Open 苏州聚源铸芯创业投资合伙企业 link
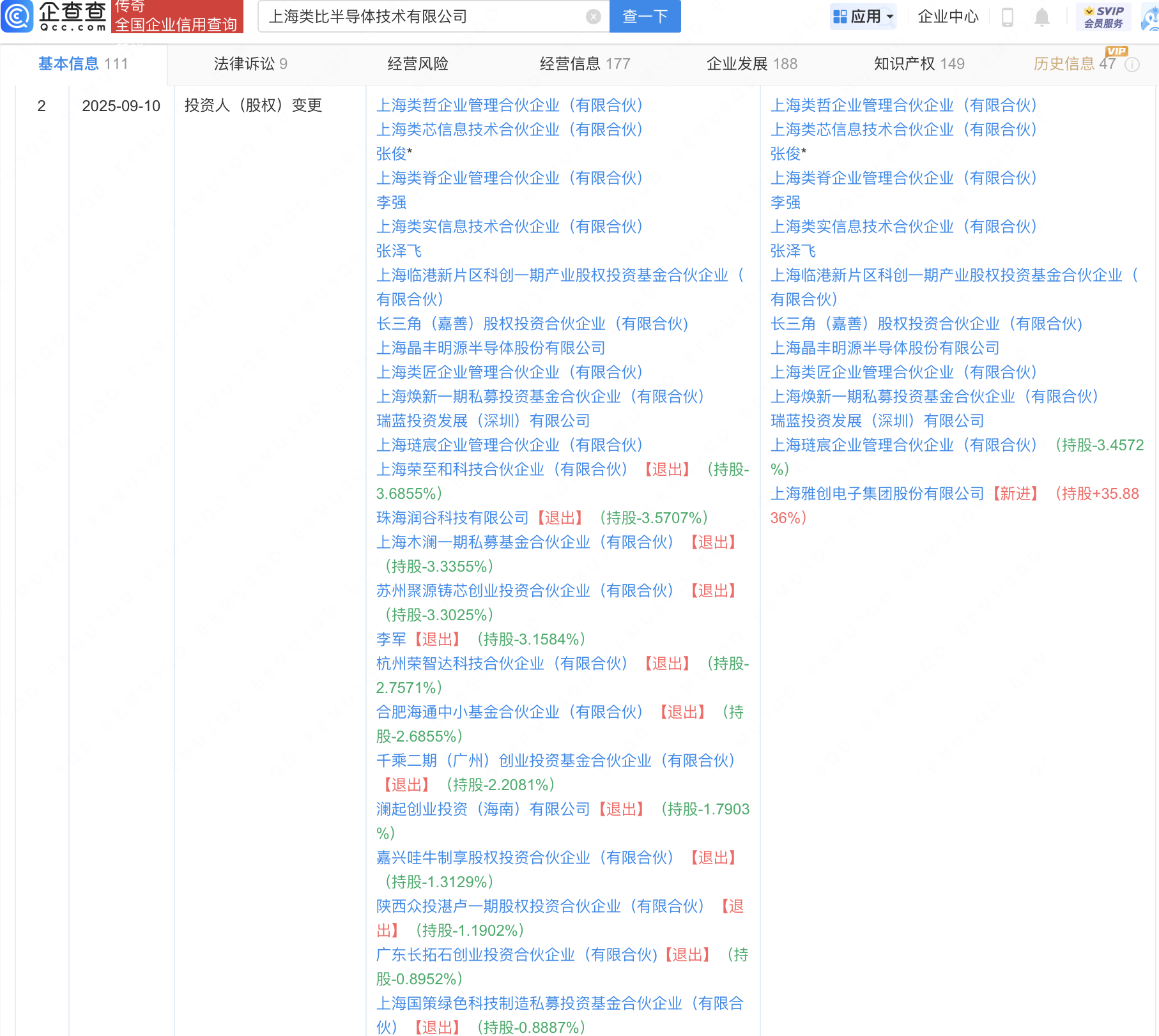This screenshot has height=1036, width=1159. coord(525,591)
